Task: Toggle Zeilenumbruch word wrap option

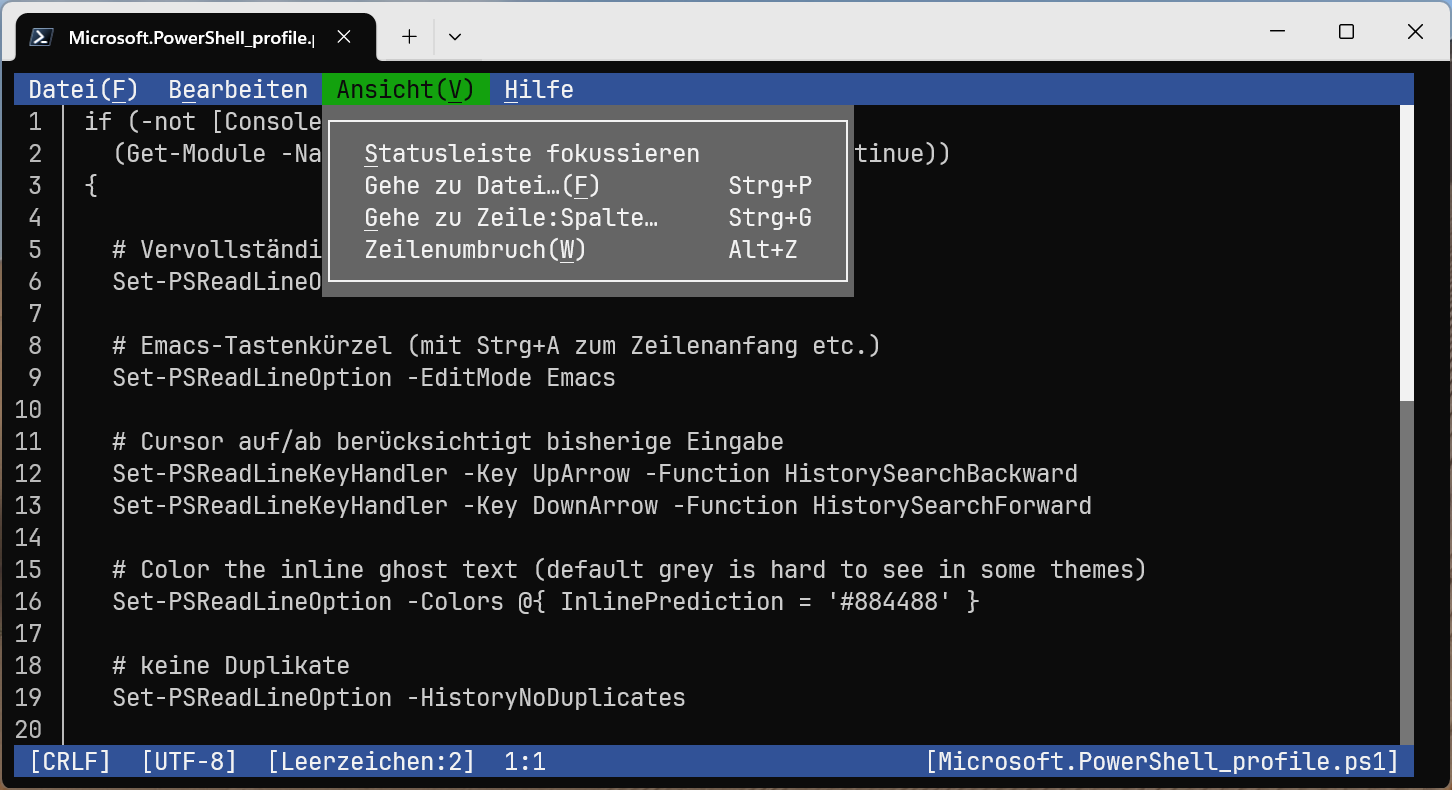Action: (475, 250)
